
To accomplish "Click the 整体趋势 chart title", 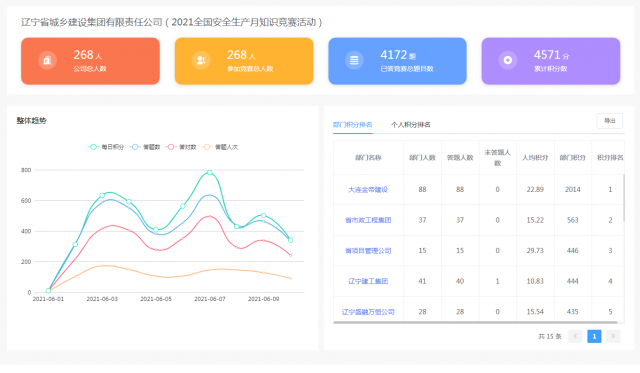I will pos(31,121).
